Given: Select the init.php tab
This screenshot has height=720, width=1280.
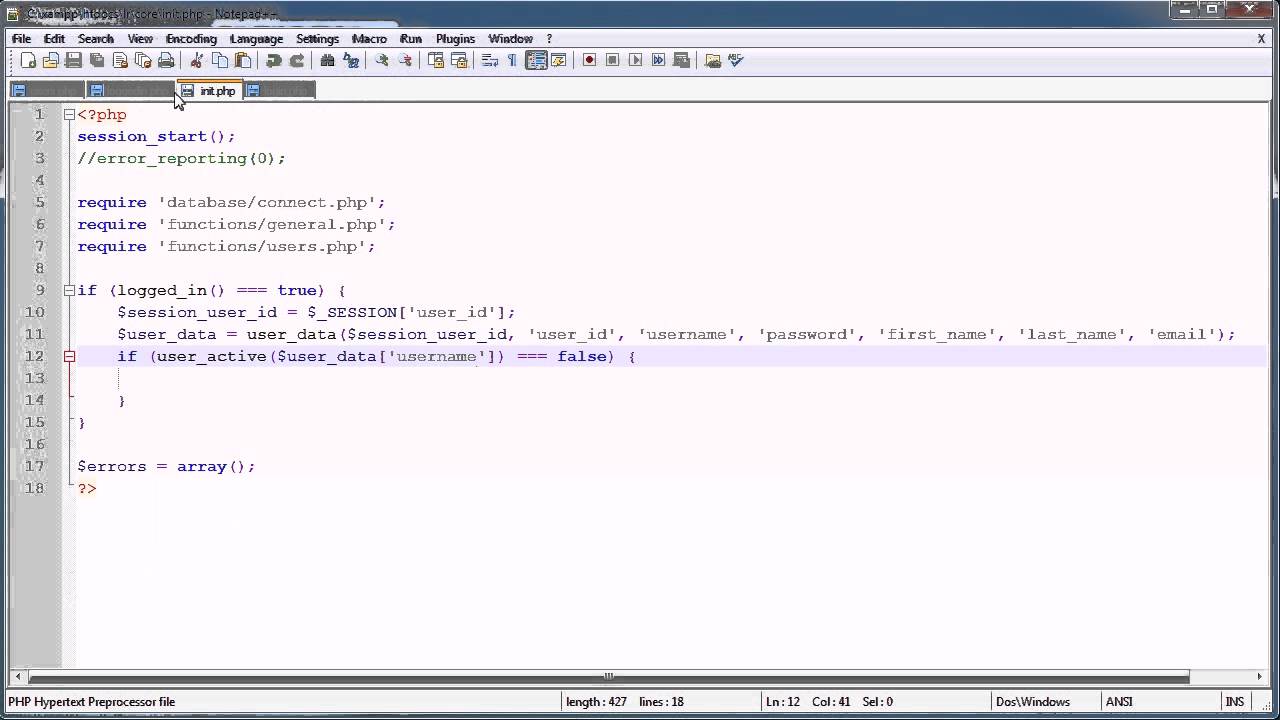Looking at the screenshot, I should pos(209,91).
